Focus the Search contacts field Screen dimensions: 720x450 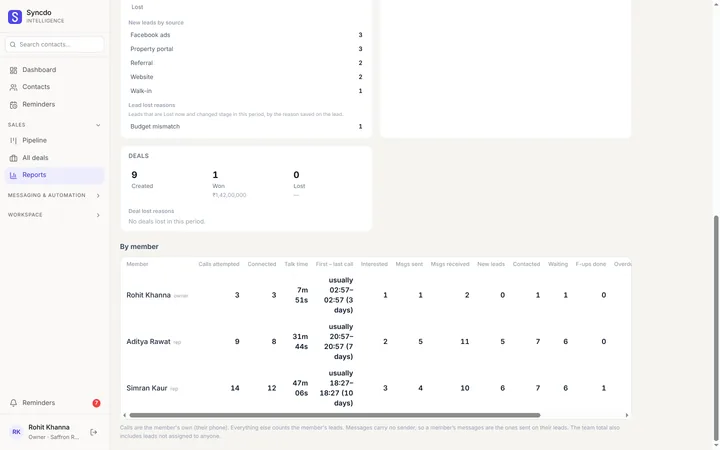[55, 45]
